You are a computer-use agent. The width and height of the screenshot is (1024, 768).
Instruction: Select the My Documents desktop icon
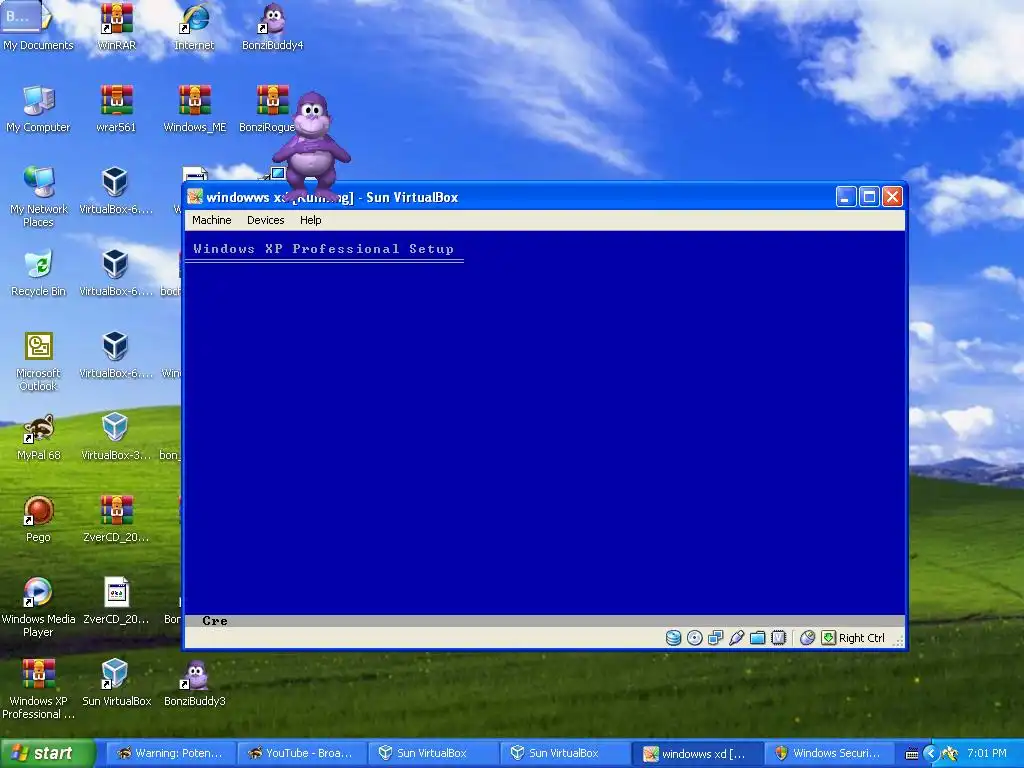[x=38, y=27]
